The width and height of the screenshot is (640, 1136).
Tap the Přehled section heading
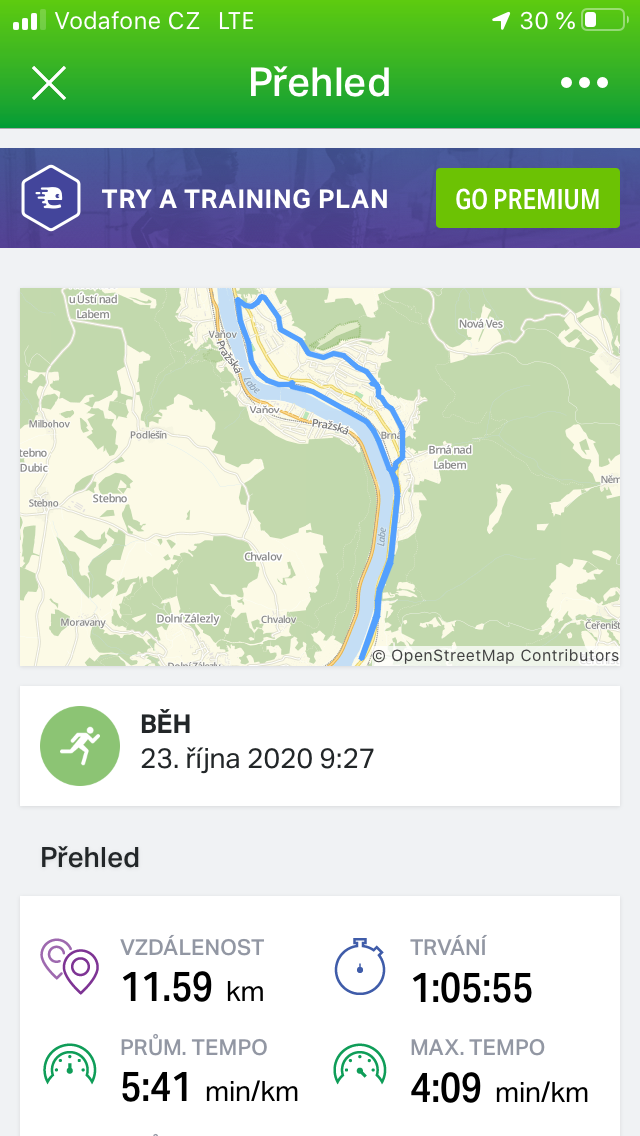click(x=90, y=858)
